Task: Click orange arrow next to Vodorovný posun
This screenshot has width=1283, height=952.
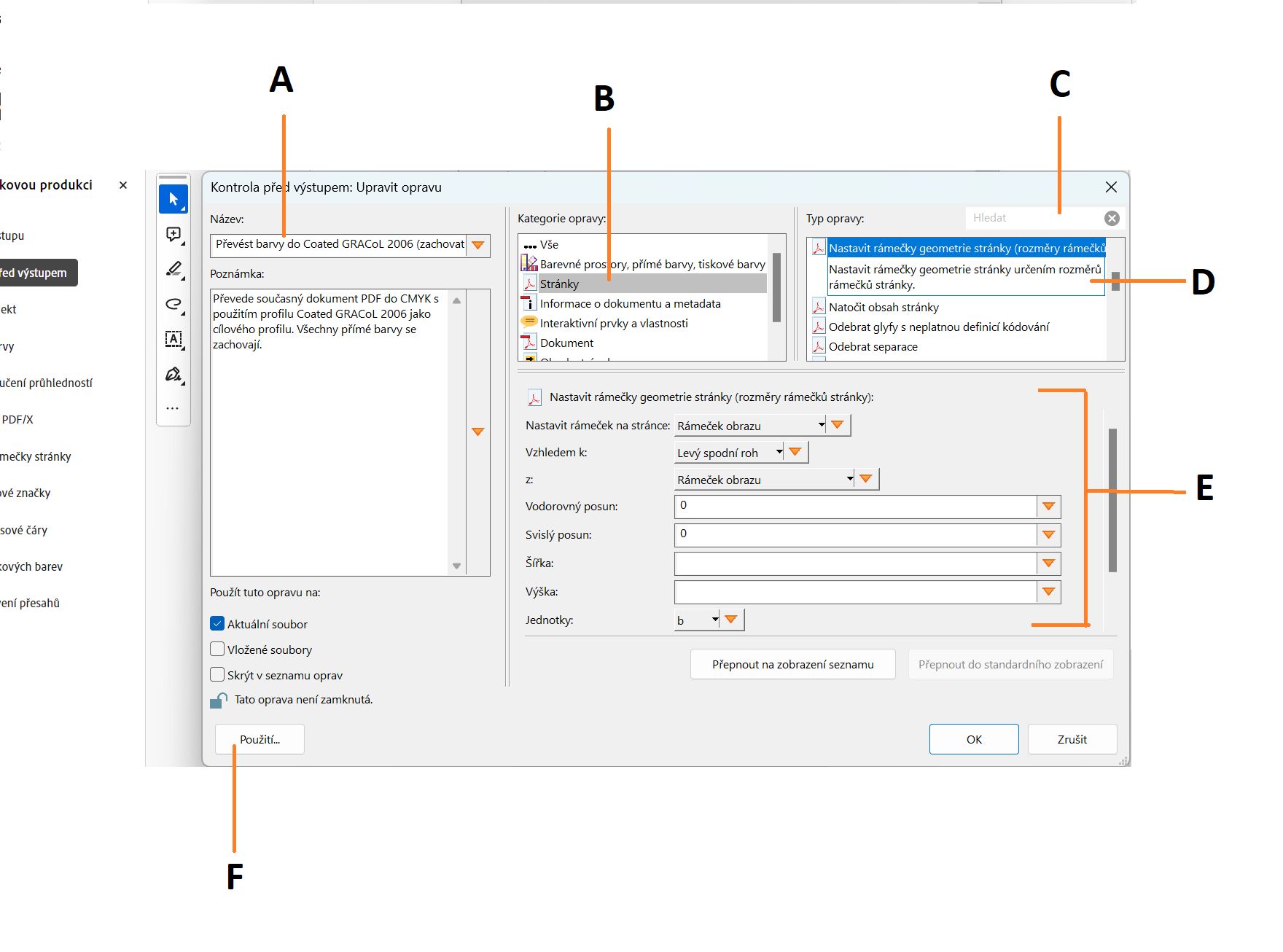Action: 1048,507
